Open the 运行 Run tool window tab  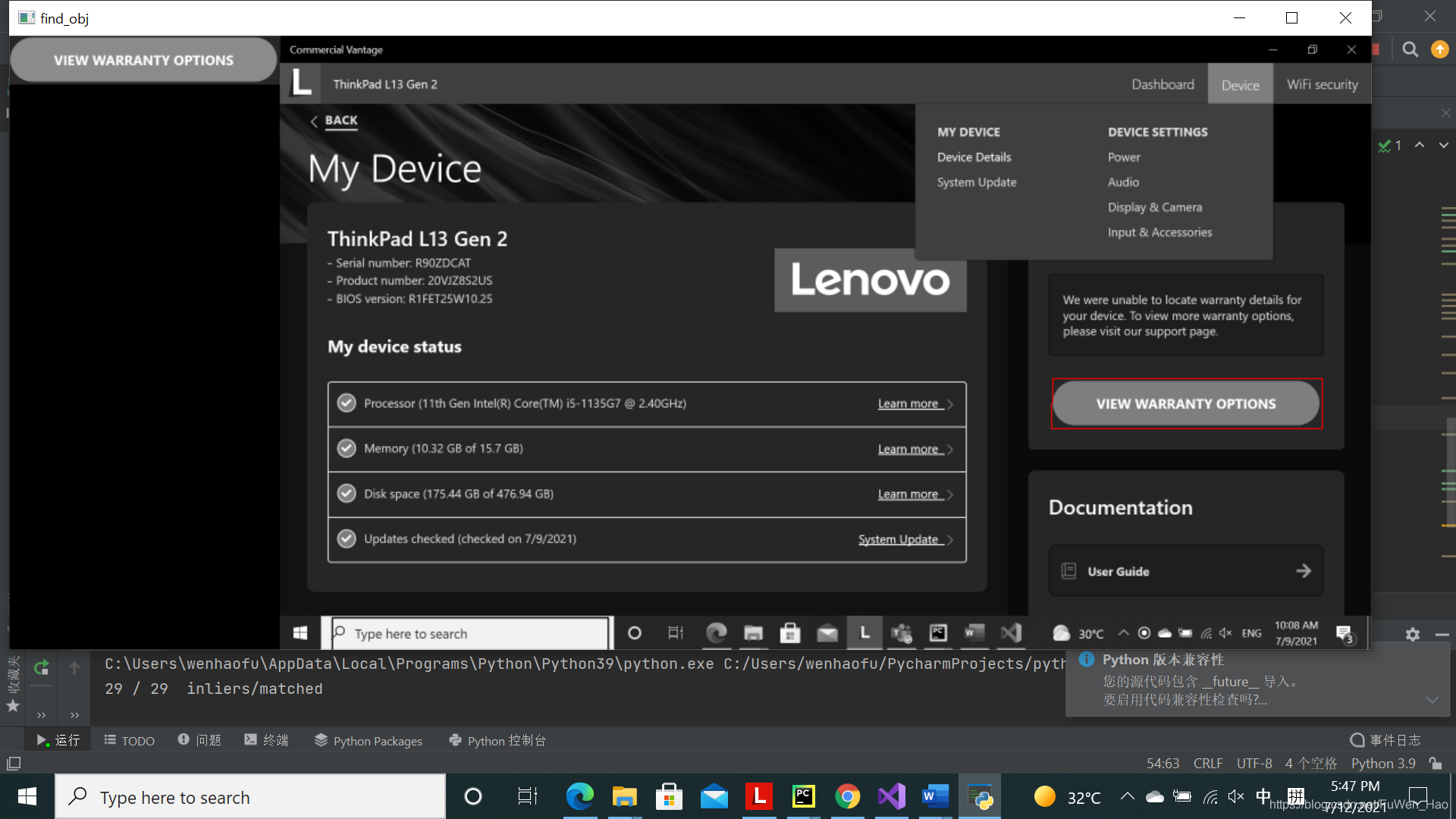click(58, 740)
